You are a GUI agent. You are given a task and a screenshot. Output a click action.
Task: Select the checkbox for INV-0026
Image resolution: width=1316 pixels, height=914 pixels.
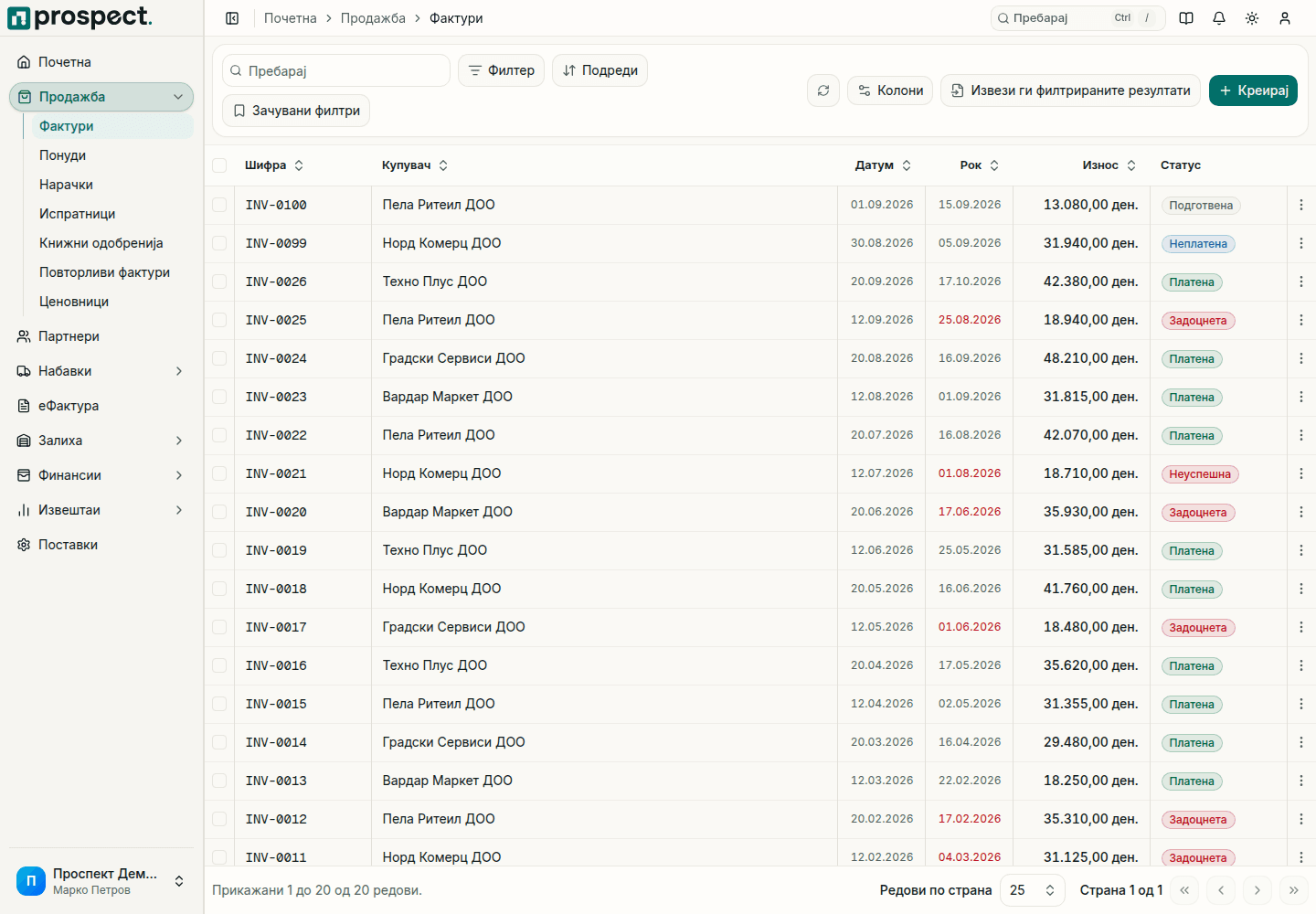tap(219, 282)
